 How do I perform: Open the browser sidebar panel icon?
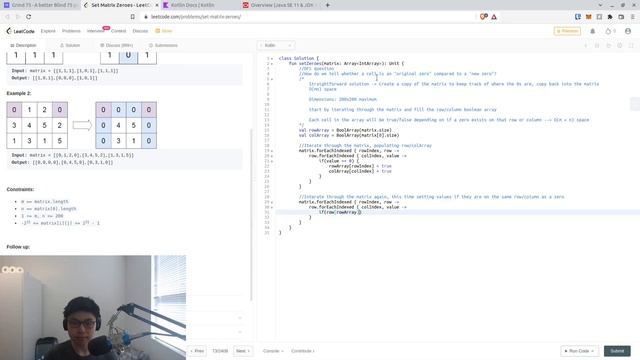click(599, 17)
